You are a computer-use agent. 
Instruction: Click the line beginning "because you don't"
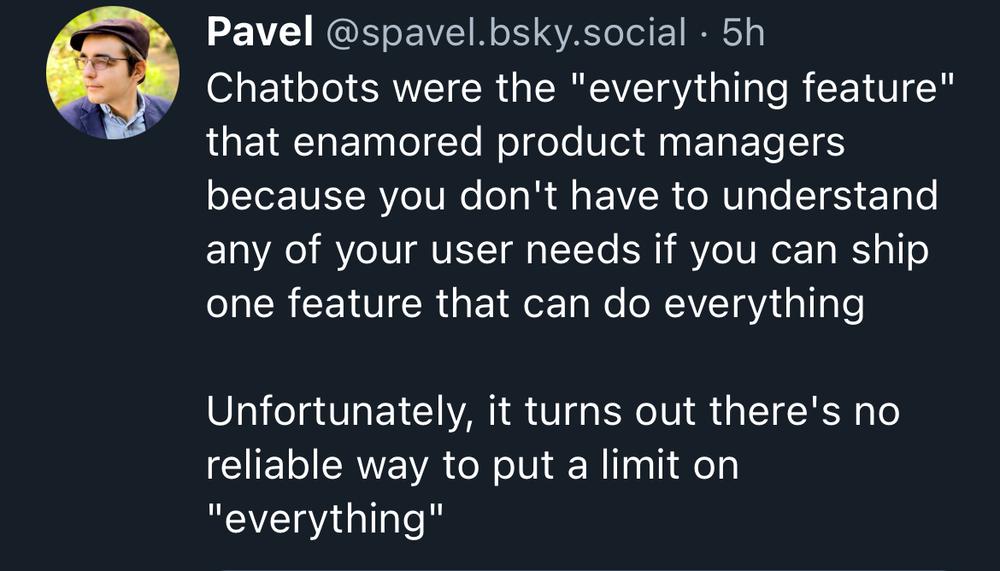point(572,197)
